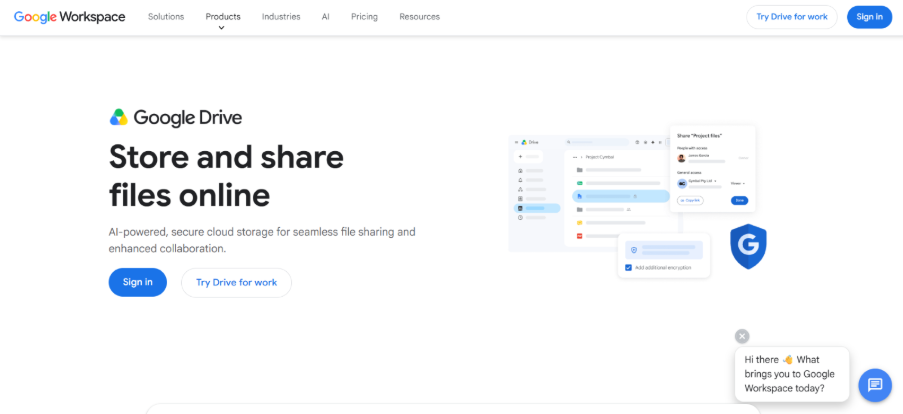Click the plus New button in Drive mockup
Image resolution: width=903 pixels, height=414 pixels.
coord(528,156)
